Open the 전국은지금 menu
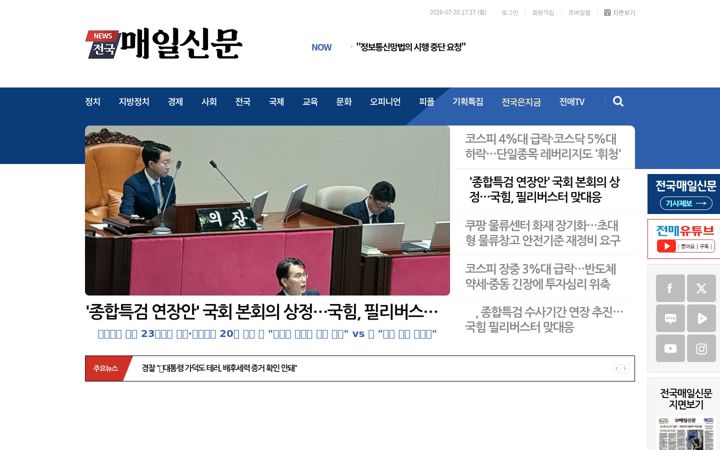Screen dimensions: 720x450 click(521, 101)
